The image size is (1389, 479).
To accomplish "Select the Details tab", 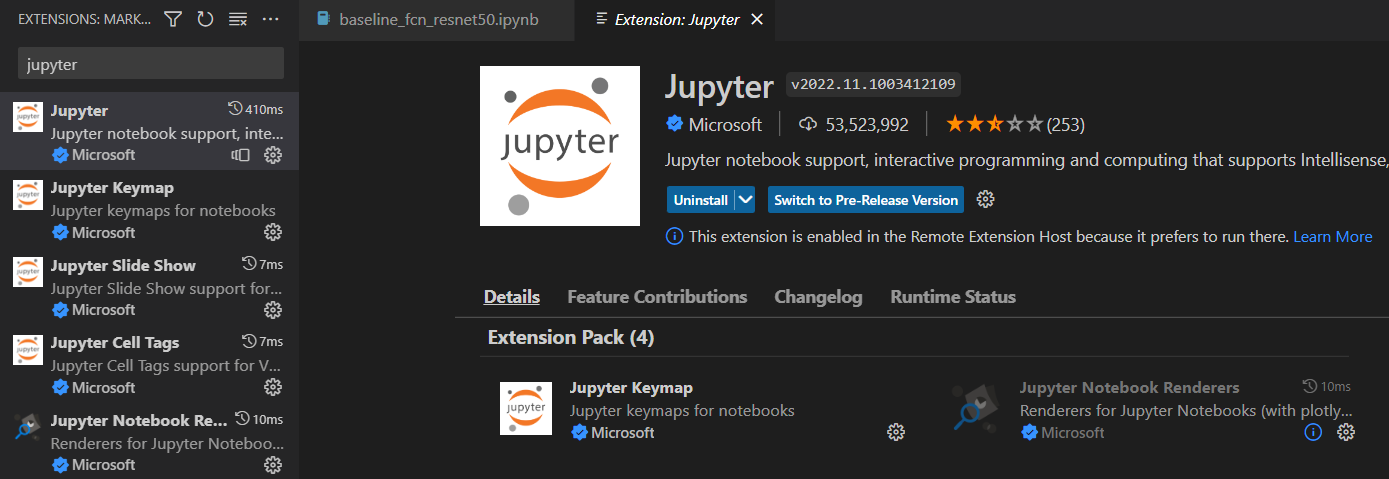I will 512,297.
